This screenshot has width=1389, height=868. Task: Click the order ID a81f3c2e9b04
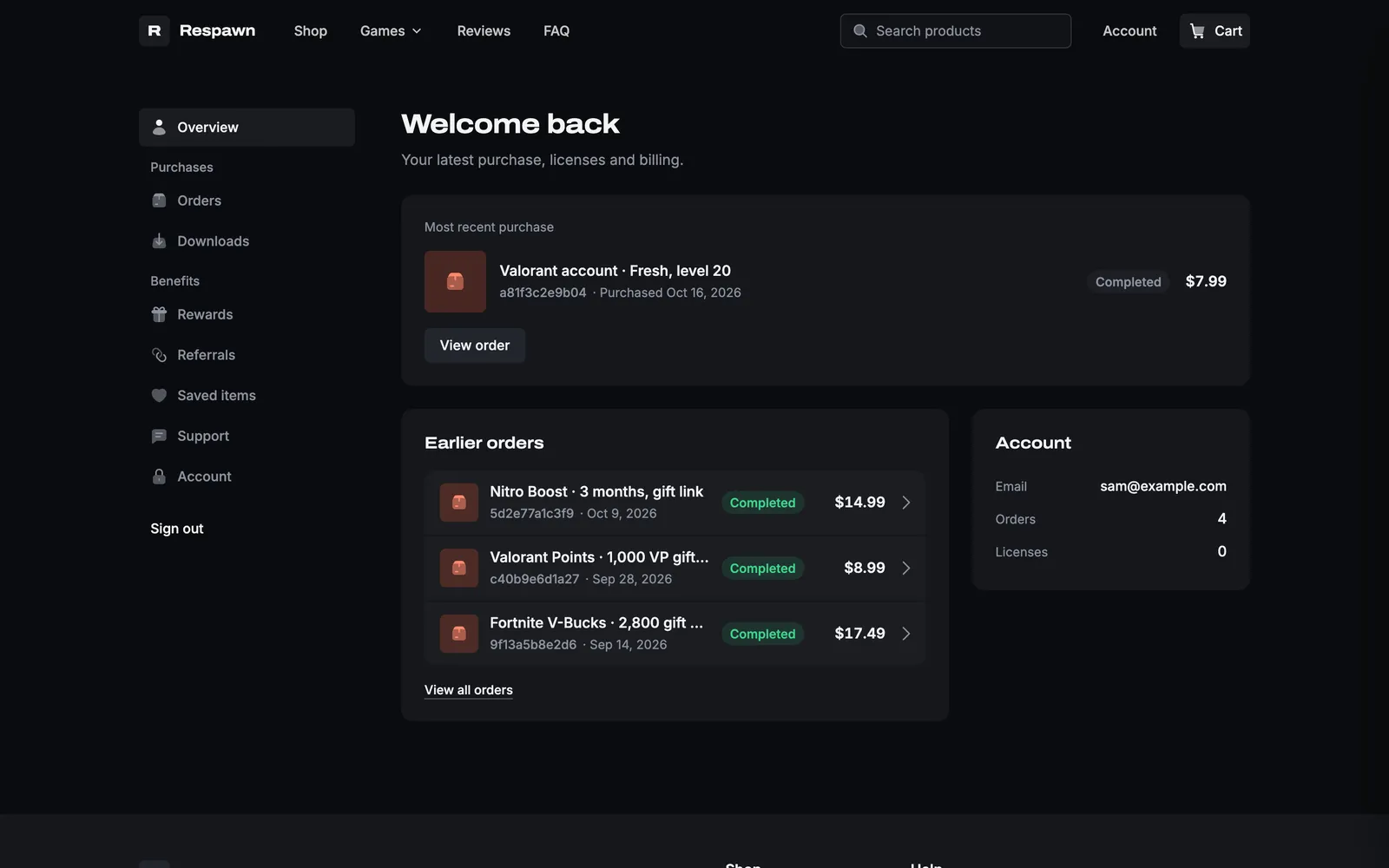tap(543, 293)
